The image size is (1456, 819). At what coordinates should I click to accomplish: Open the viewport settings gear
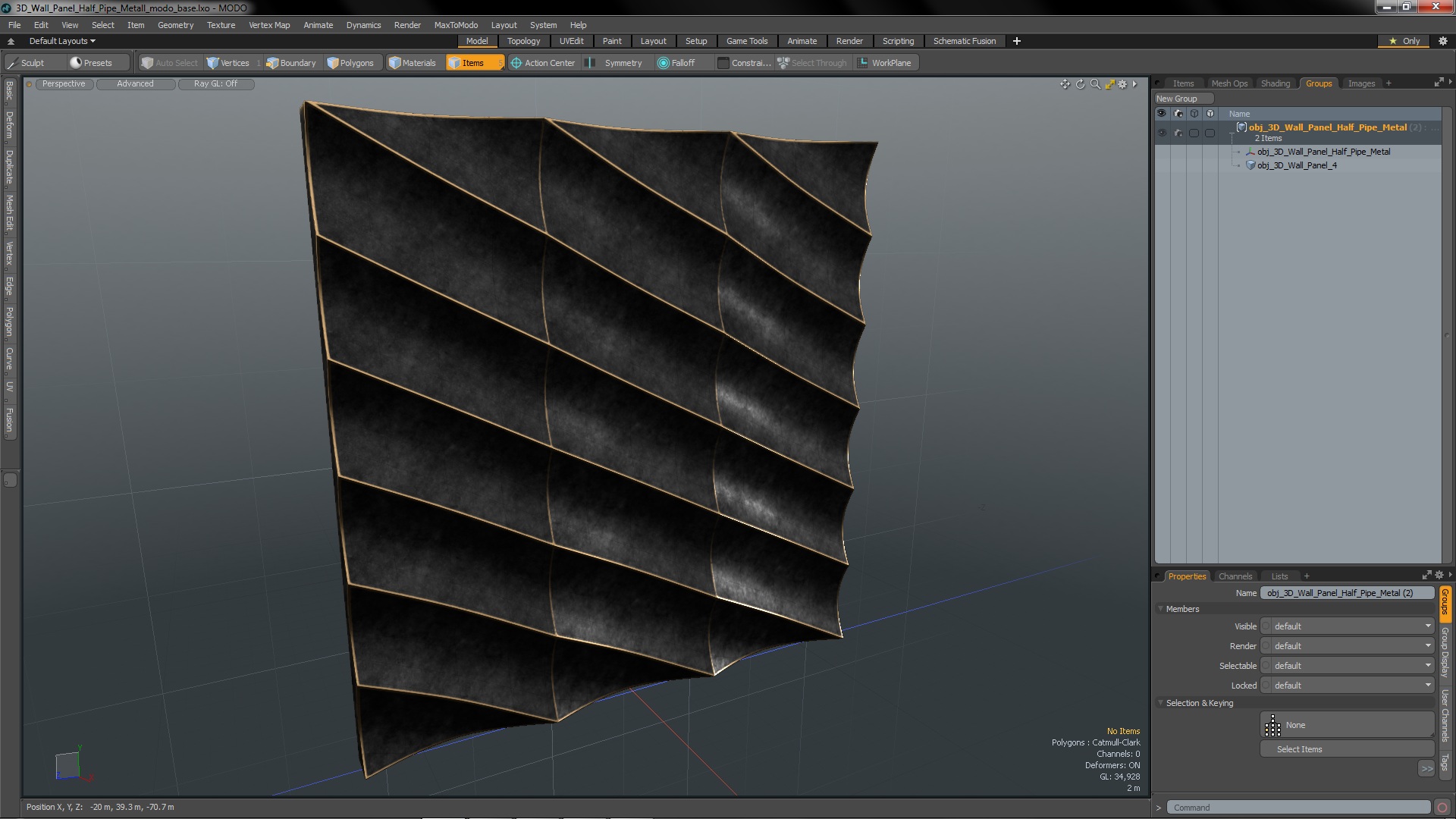1123,84
